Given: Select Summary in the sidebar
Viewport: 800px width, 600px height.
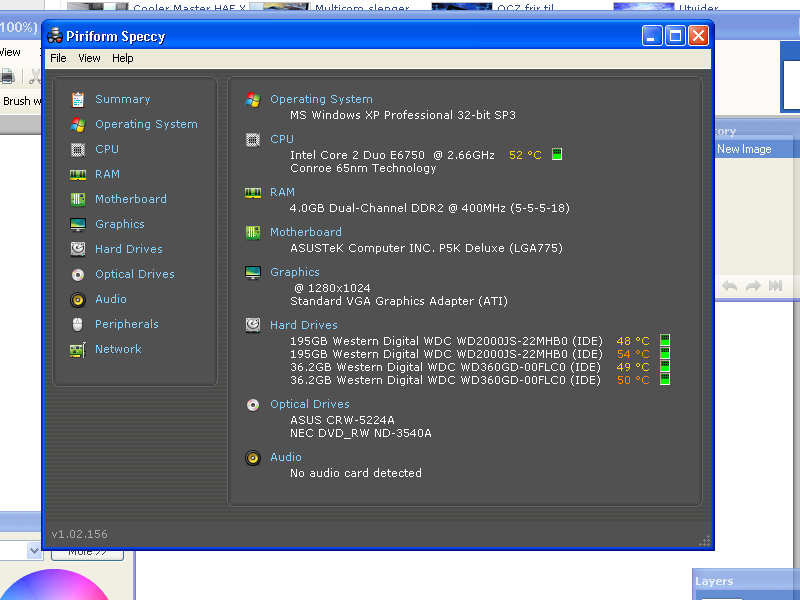Looking at the screenshot, I should coord(122,99).
